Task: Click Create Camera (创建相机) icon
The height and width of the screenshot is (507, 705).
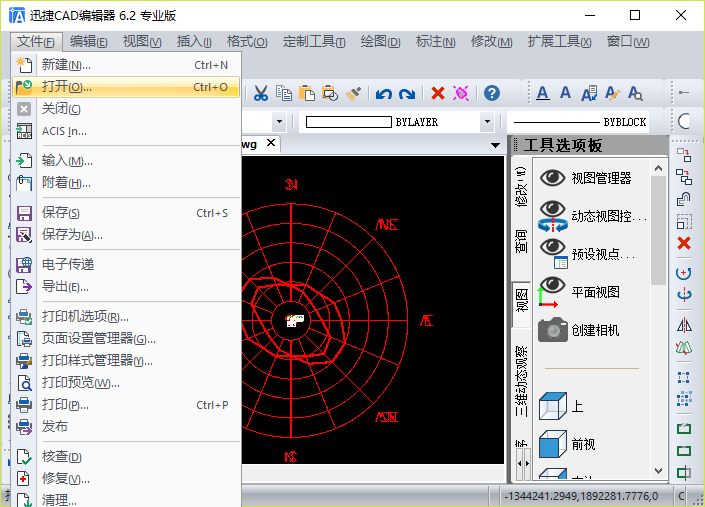Action: pyautogui.click(x=553, y=330)
